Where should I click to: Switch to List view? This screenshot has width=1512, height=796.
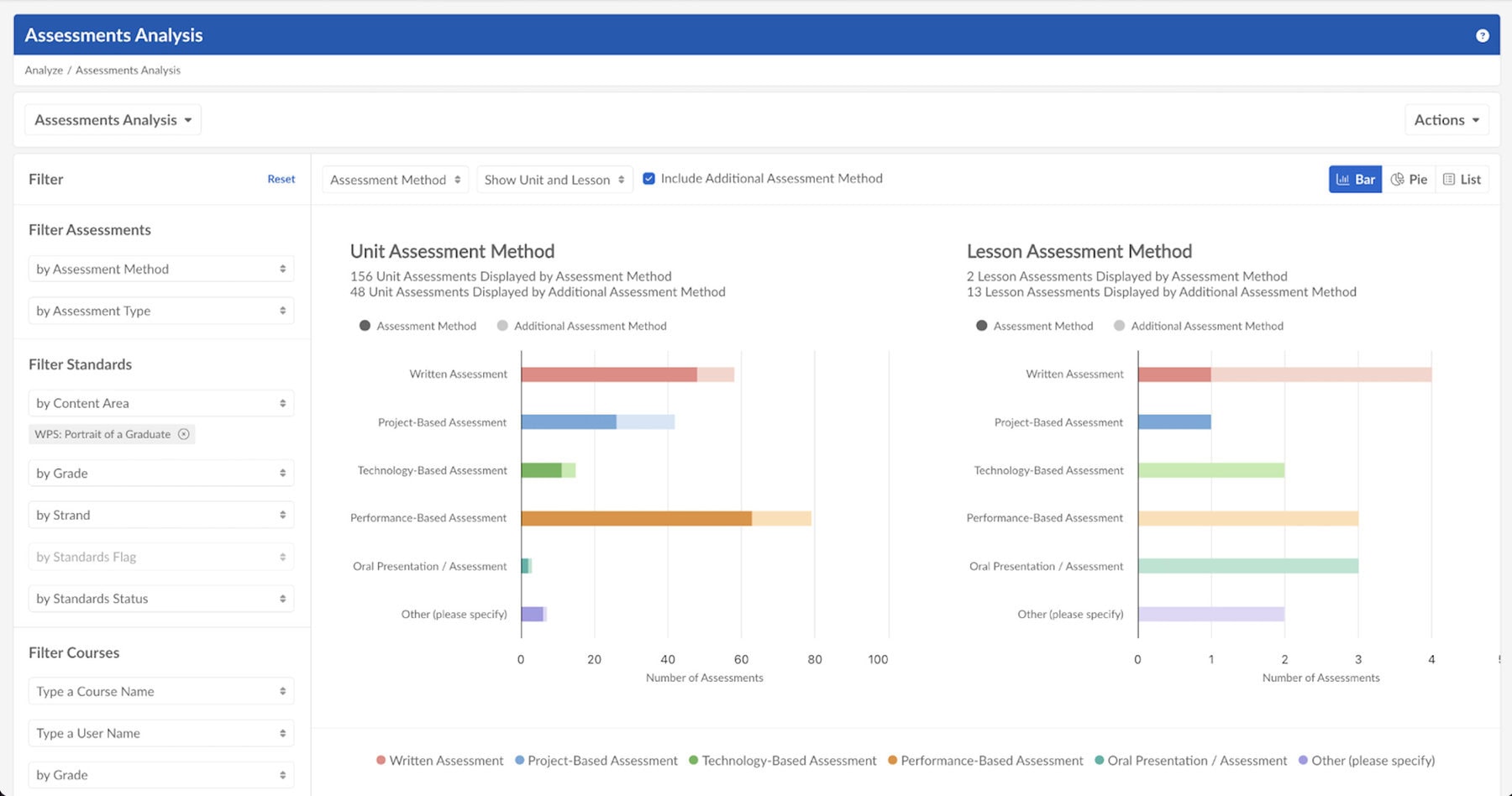(x=1462, y=179)
